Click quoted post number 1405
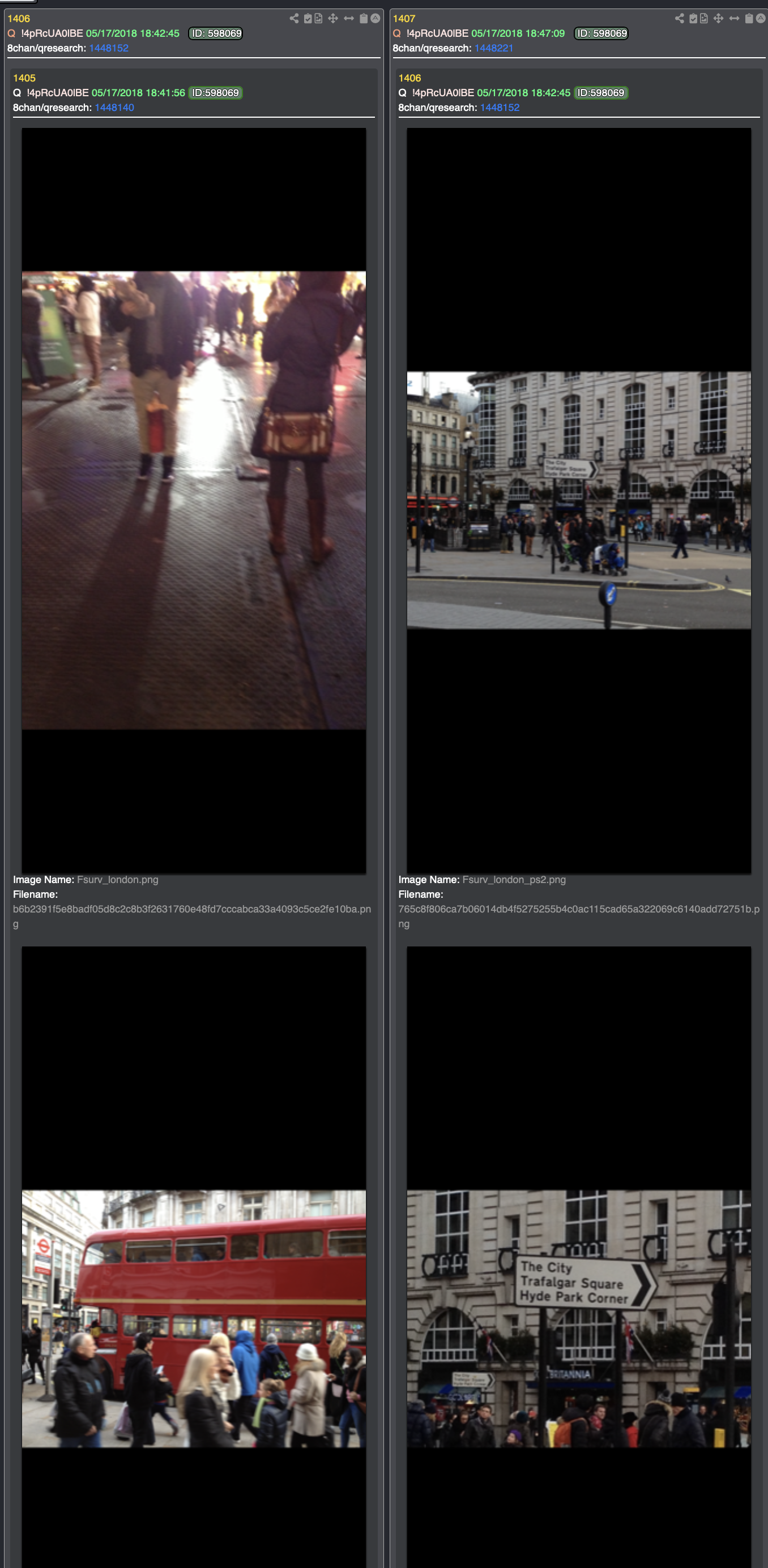Screen dimensions: 768x1568 pos(24,78)
